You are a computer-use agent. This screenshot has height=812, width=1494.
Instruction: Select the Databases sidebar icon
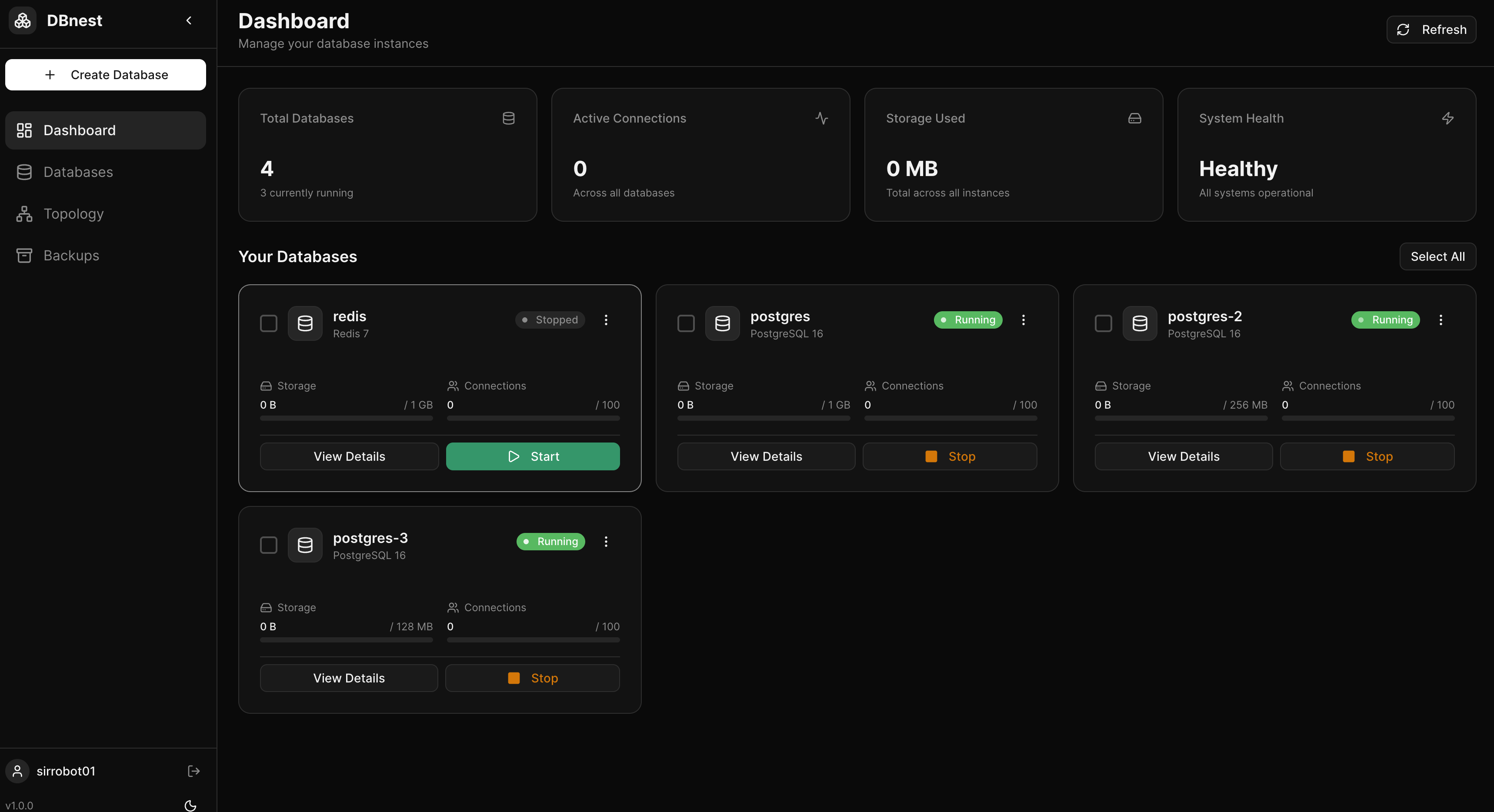24,172
